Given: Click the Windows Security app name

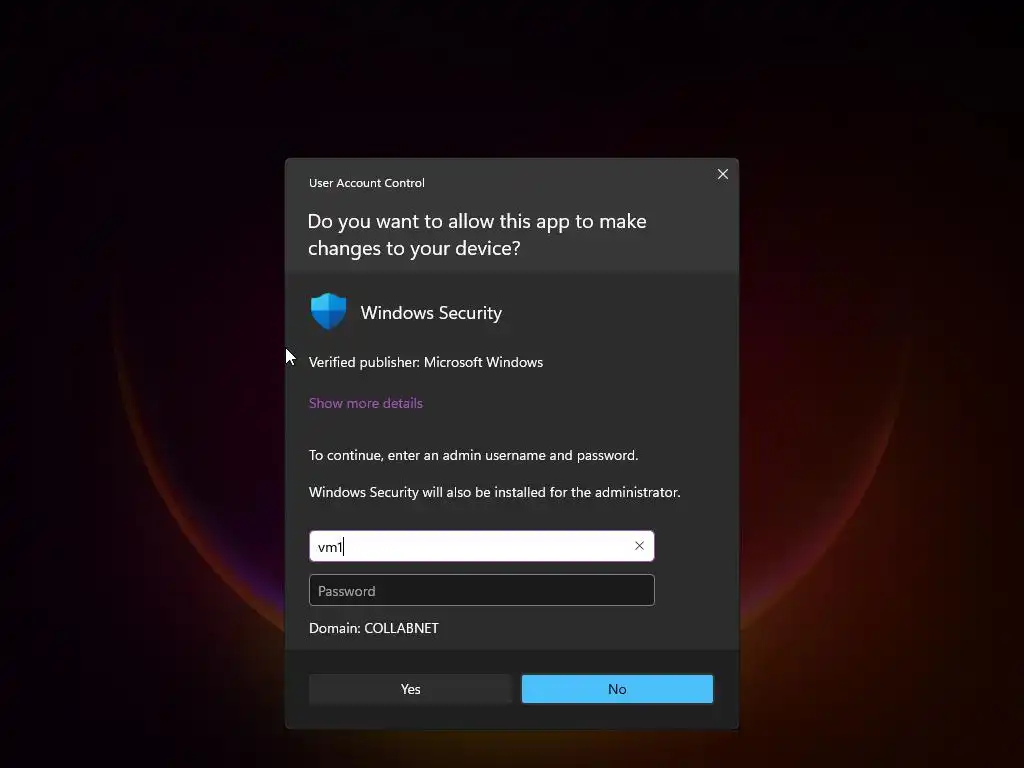Looking at the screenshot, I should (x=431, y=313).
